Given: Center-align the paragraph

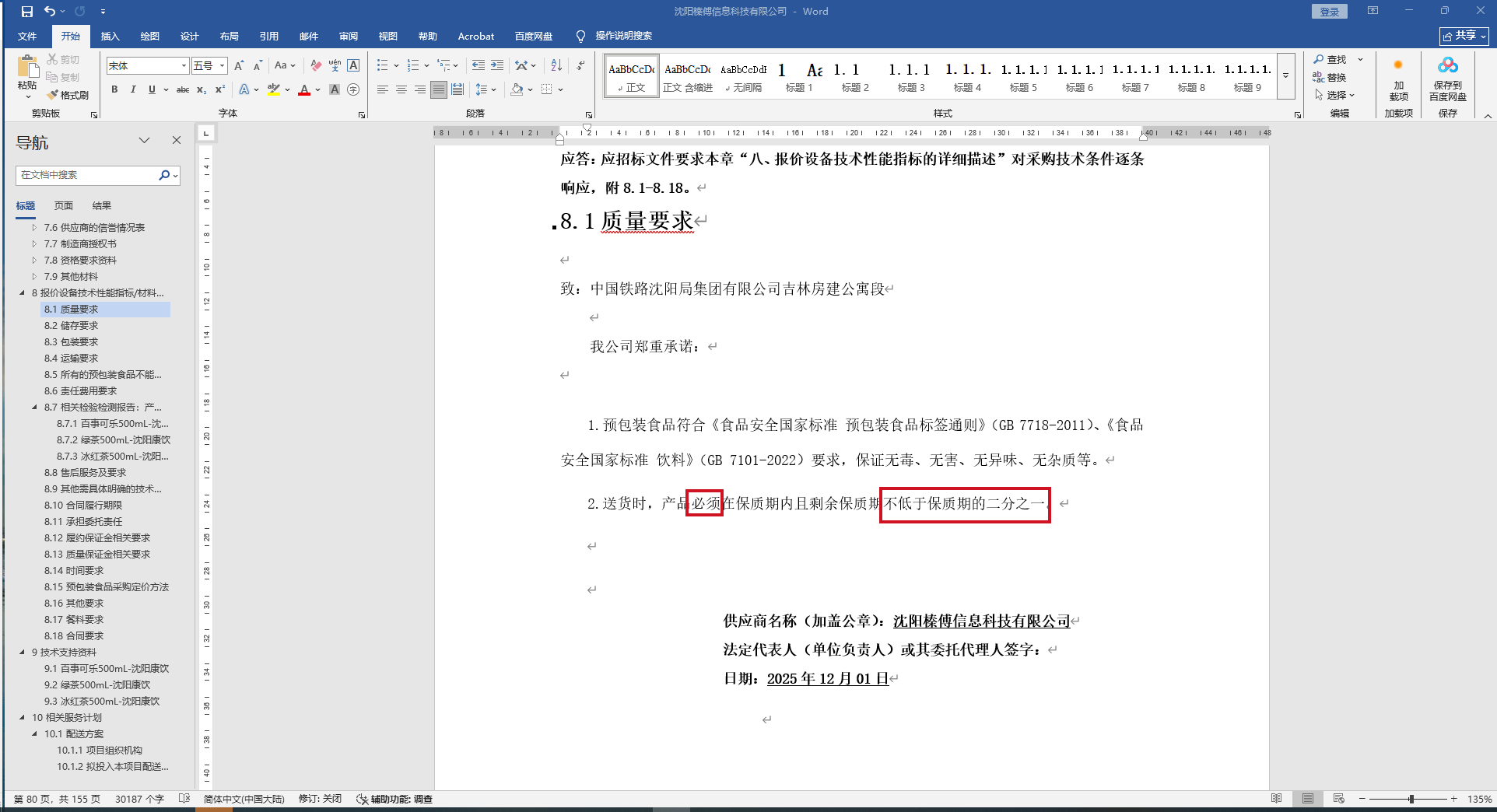Looking at the screenshot, I should tap(401, 89).
